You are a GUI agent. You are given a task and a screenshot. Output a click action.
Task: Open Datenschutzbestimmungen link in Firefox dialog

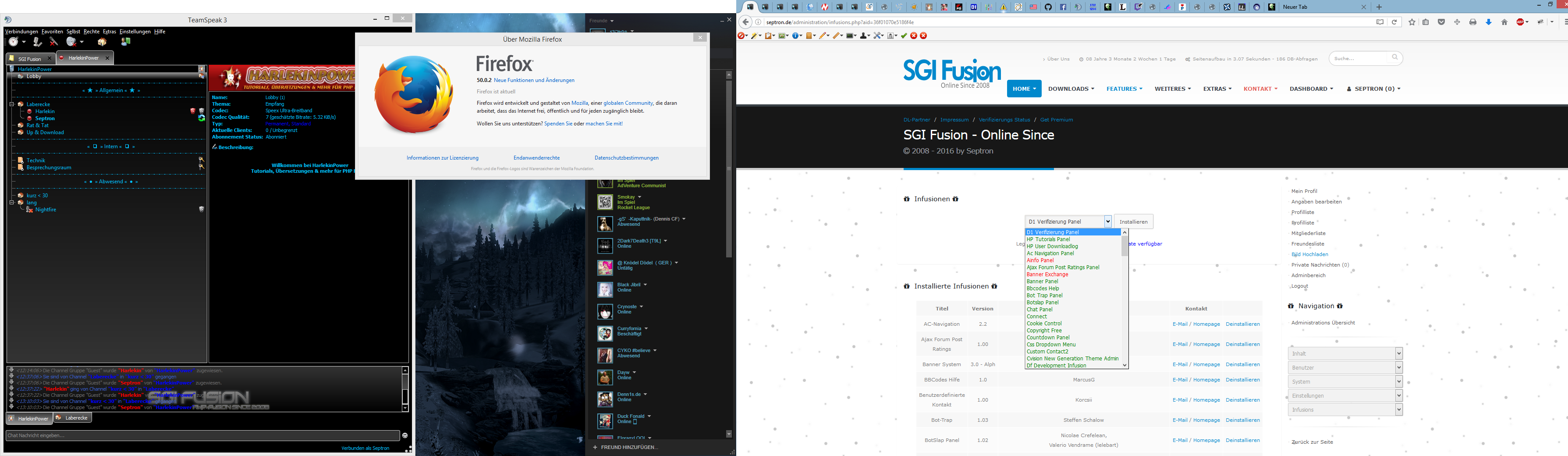[626, 158]
